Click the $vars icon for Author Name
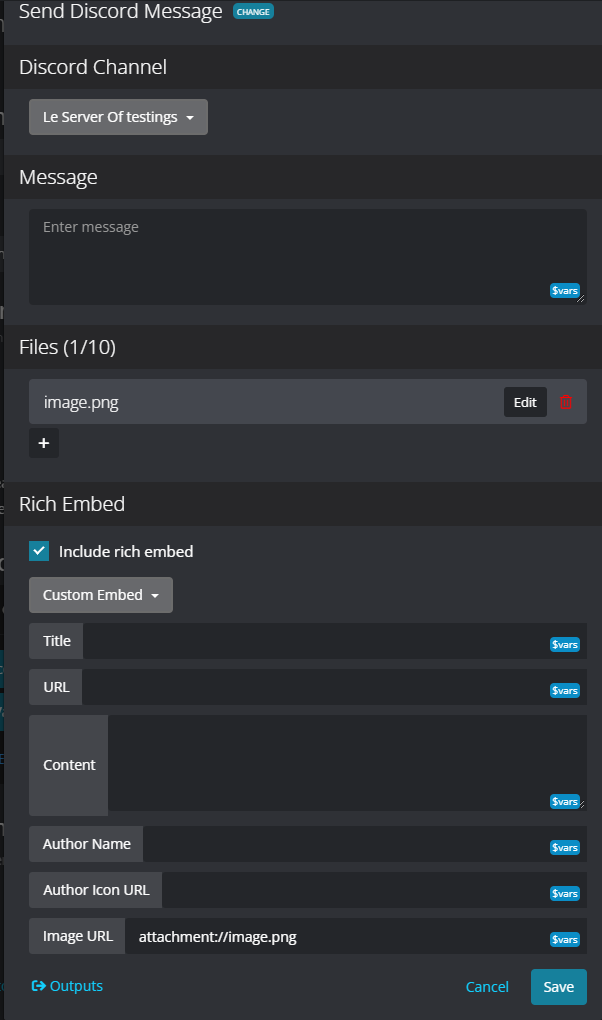 coord(565,847)
